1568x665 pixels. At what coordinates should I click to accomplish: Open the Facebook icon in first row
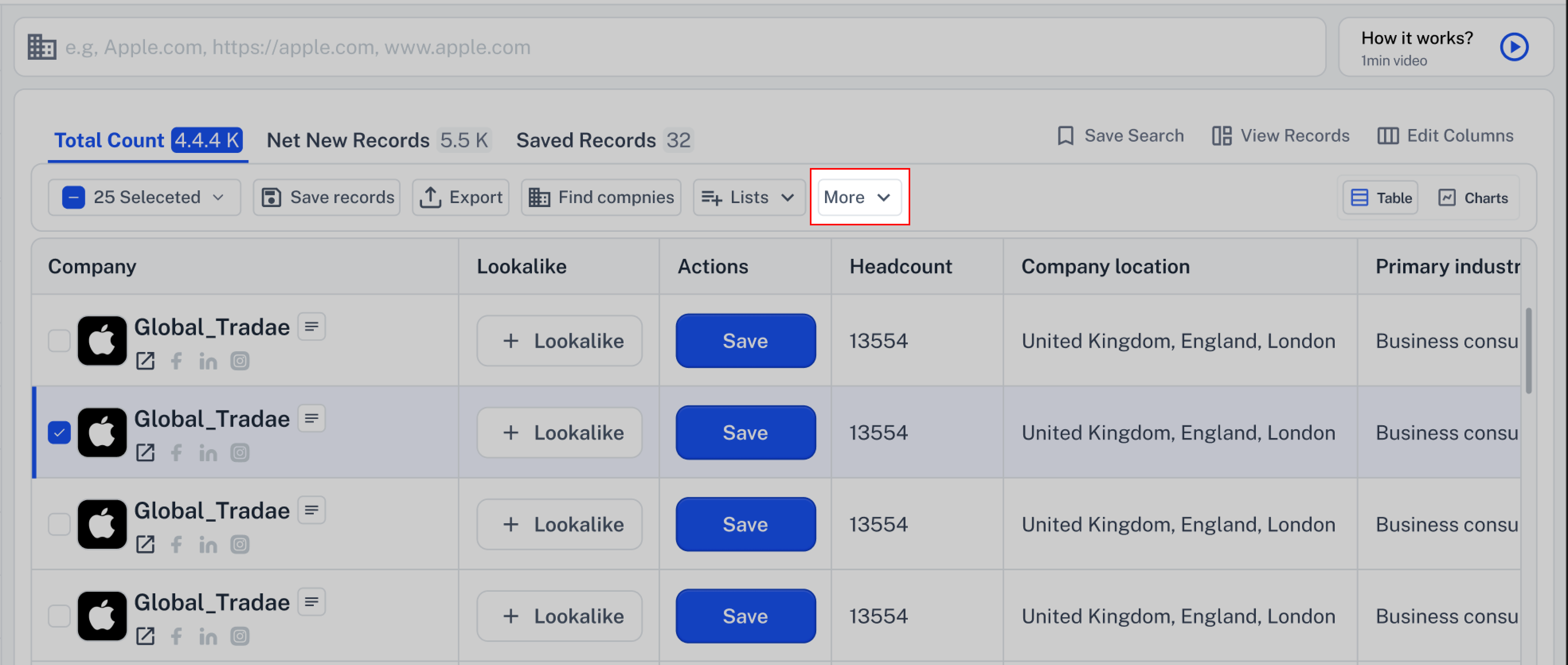point(176,360)
